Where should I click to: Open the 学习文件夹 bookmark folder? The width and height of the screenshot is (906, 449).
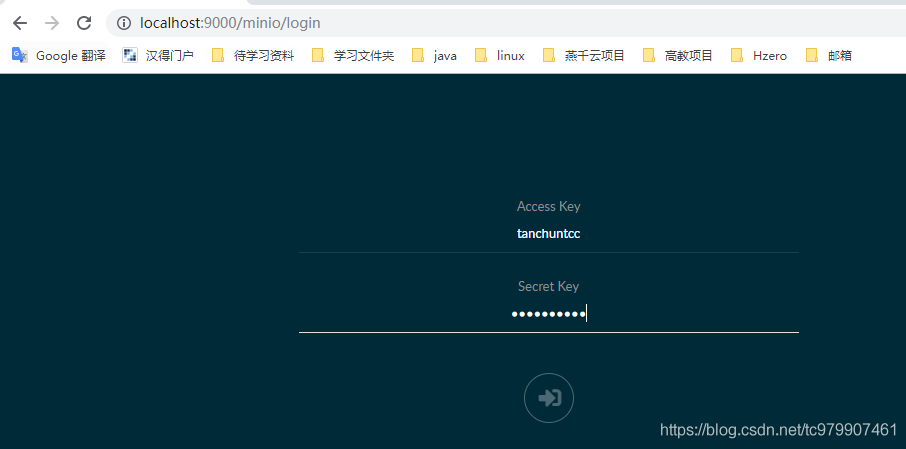353,55
